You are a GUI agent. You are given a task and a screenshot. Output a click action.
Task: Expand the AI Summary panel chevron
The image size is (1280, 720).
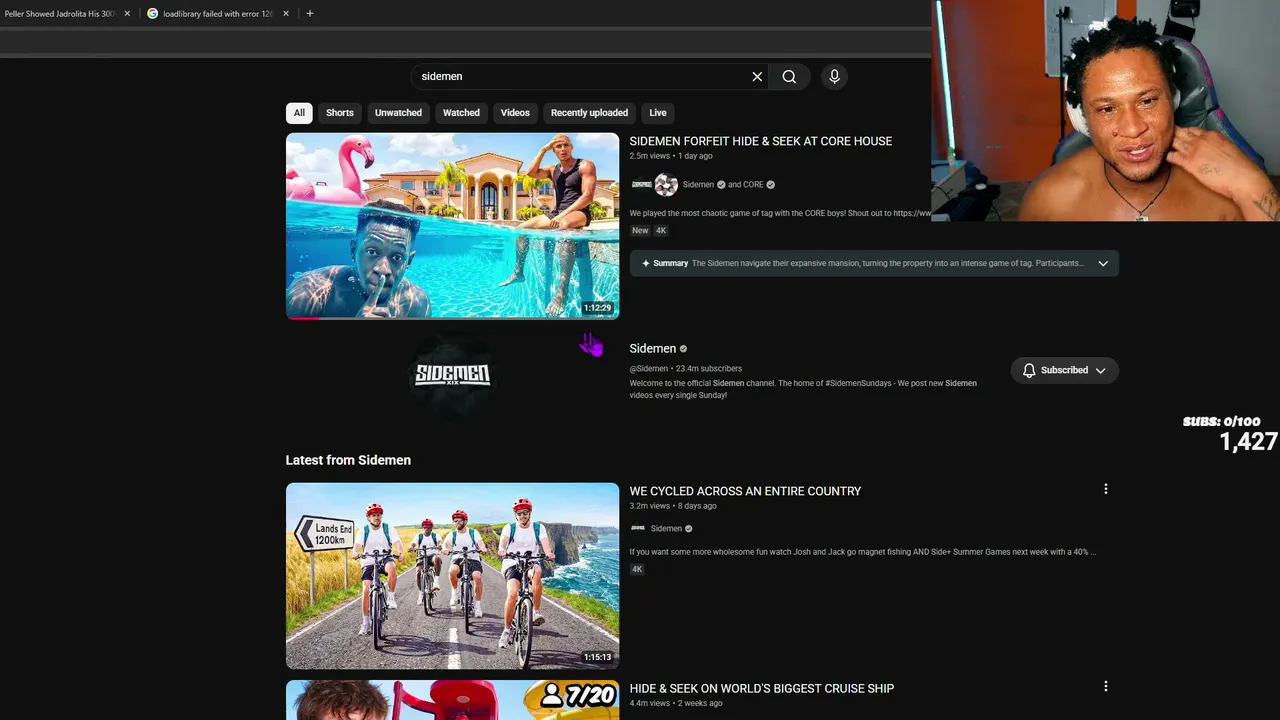click(x=1103, y=263)
